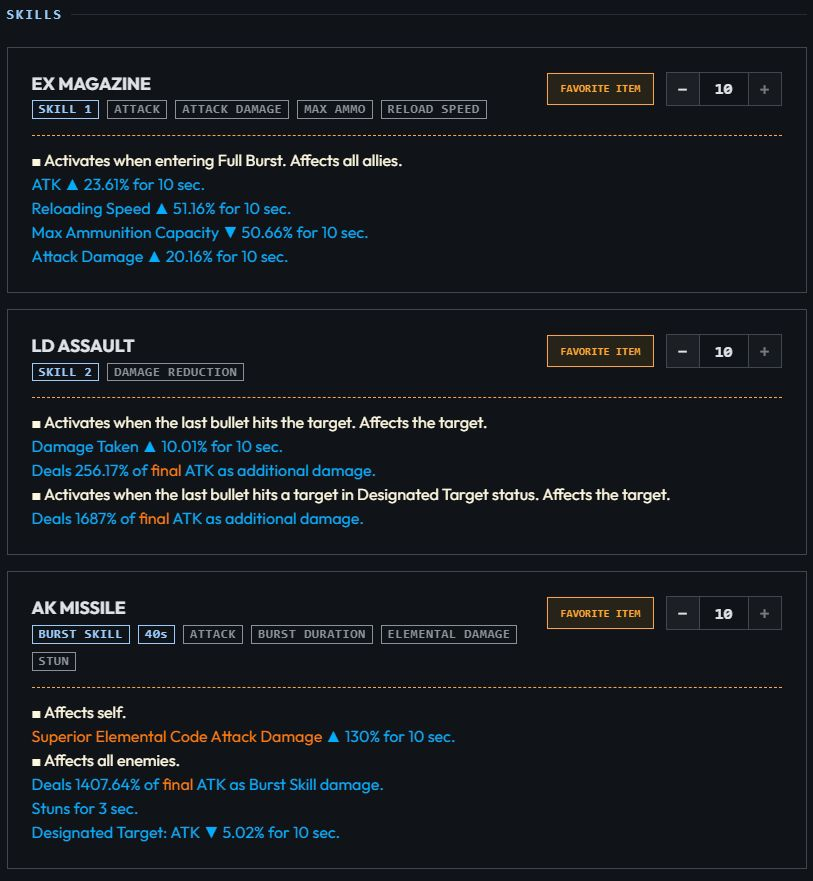Click 'Superior Elemental Code Attack Damage' line

pos(243,737)
